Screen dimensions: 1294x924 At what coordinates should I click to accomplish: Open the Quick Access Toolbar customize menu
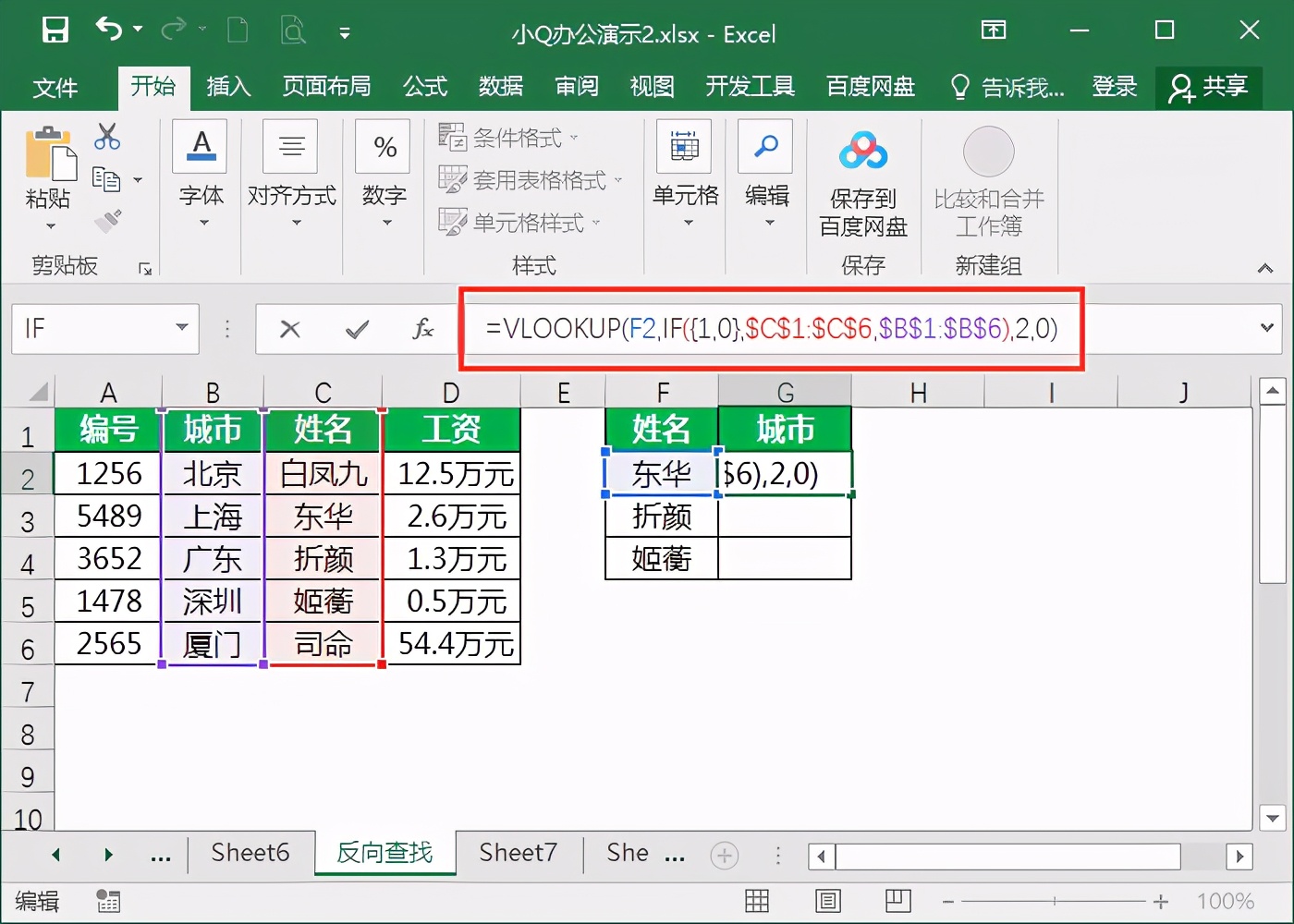tap(345, 33)
